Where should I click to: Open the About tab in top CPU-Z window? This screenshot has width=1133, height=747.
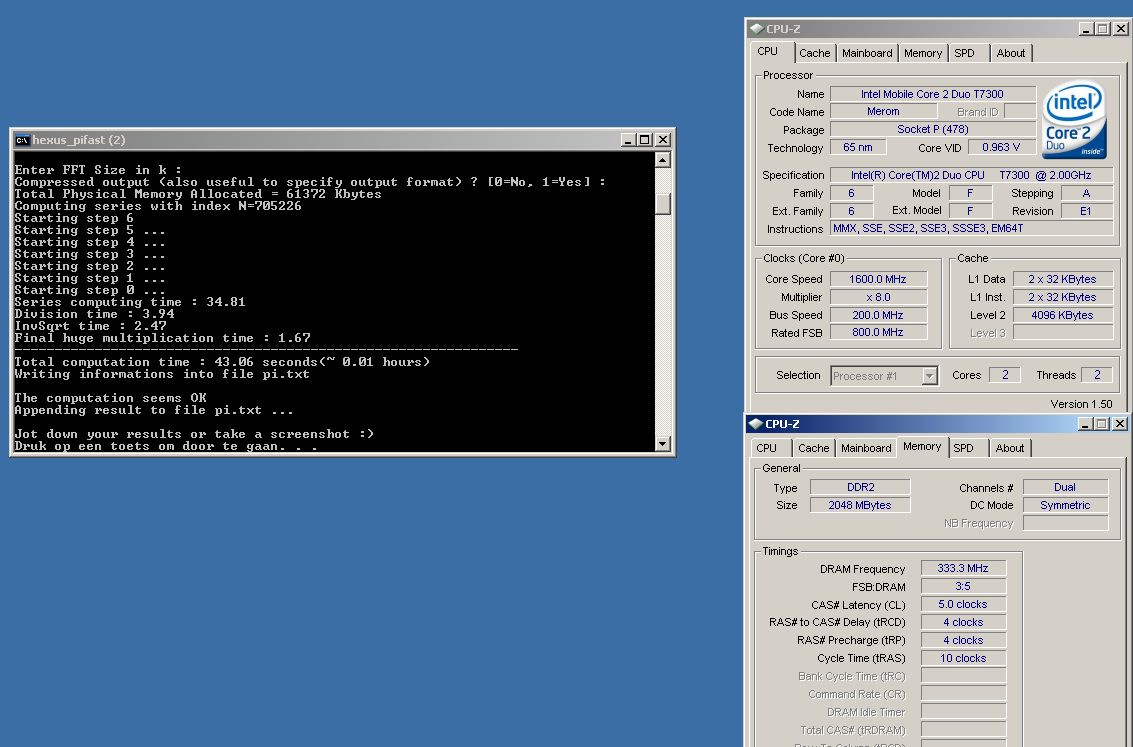click(1011, 53)
